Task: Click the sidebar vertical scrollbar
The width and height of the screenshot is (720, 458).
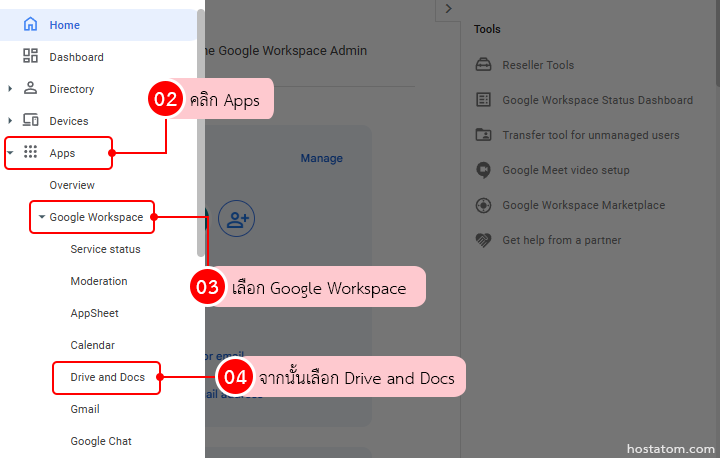Action: [x=201, y=133]
